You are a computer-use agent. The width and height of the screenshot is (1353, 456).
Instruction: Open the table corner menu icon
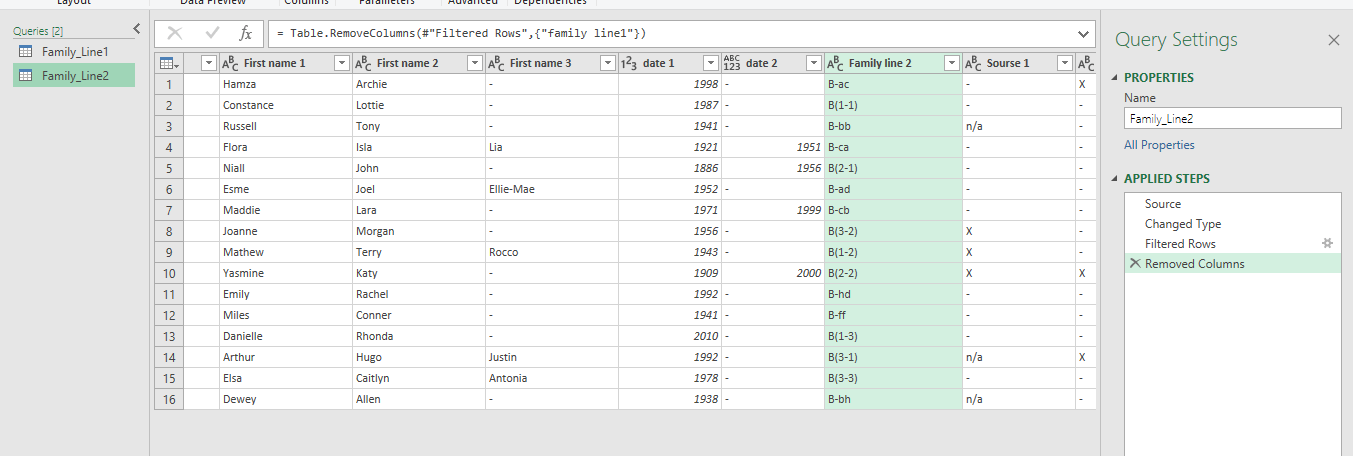pos(168,63)
